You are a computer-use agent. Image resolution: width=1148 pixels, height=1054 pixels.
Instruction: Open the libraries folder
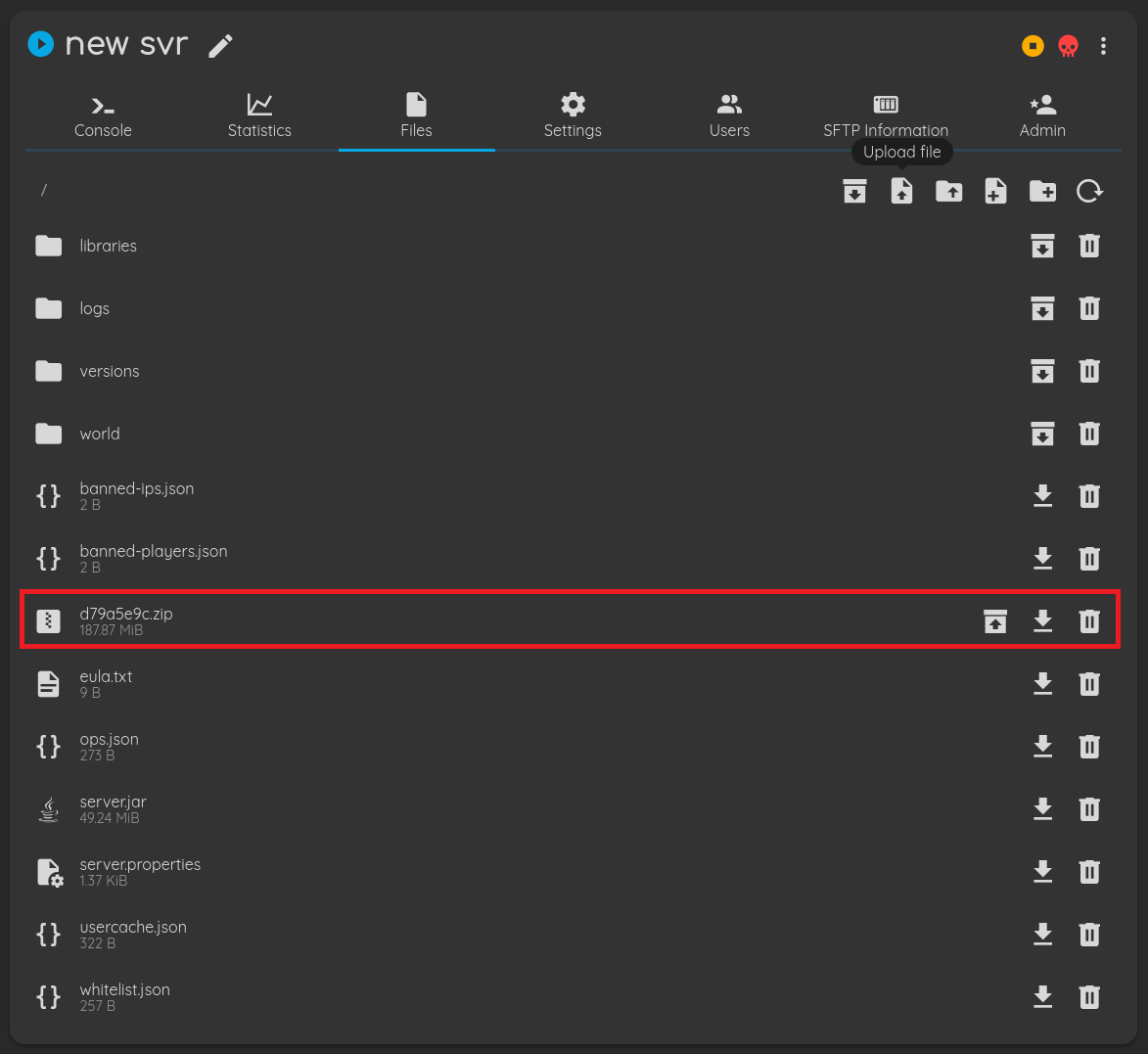click(x=108, y=246)
